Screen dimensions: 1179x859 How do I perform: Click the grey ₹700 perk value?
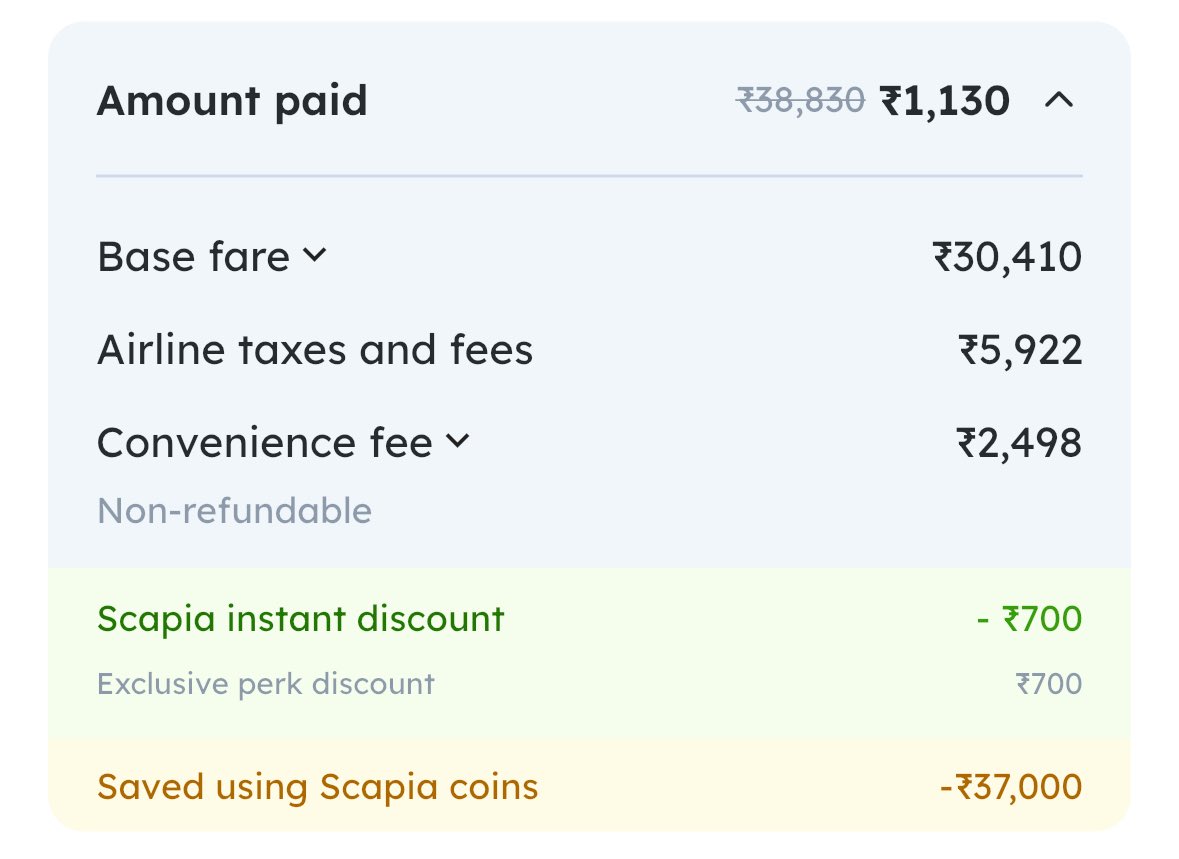coord(1048,684)
